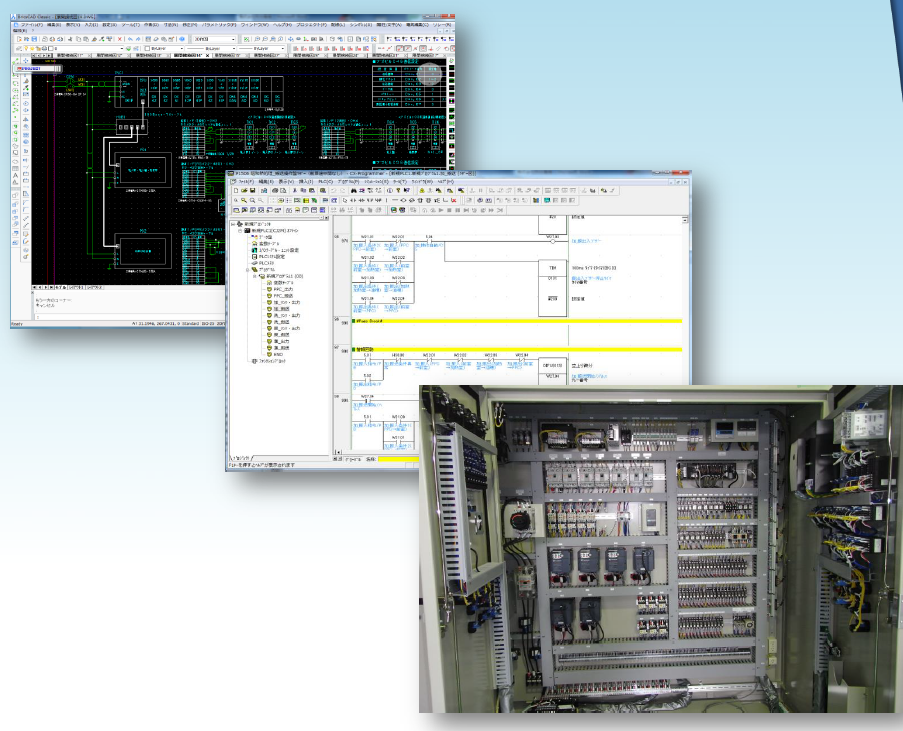Collapse the プログラム node in project tree
The image size is (903, 731).
pos(248,270)
